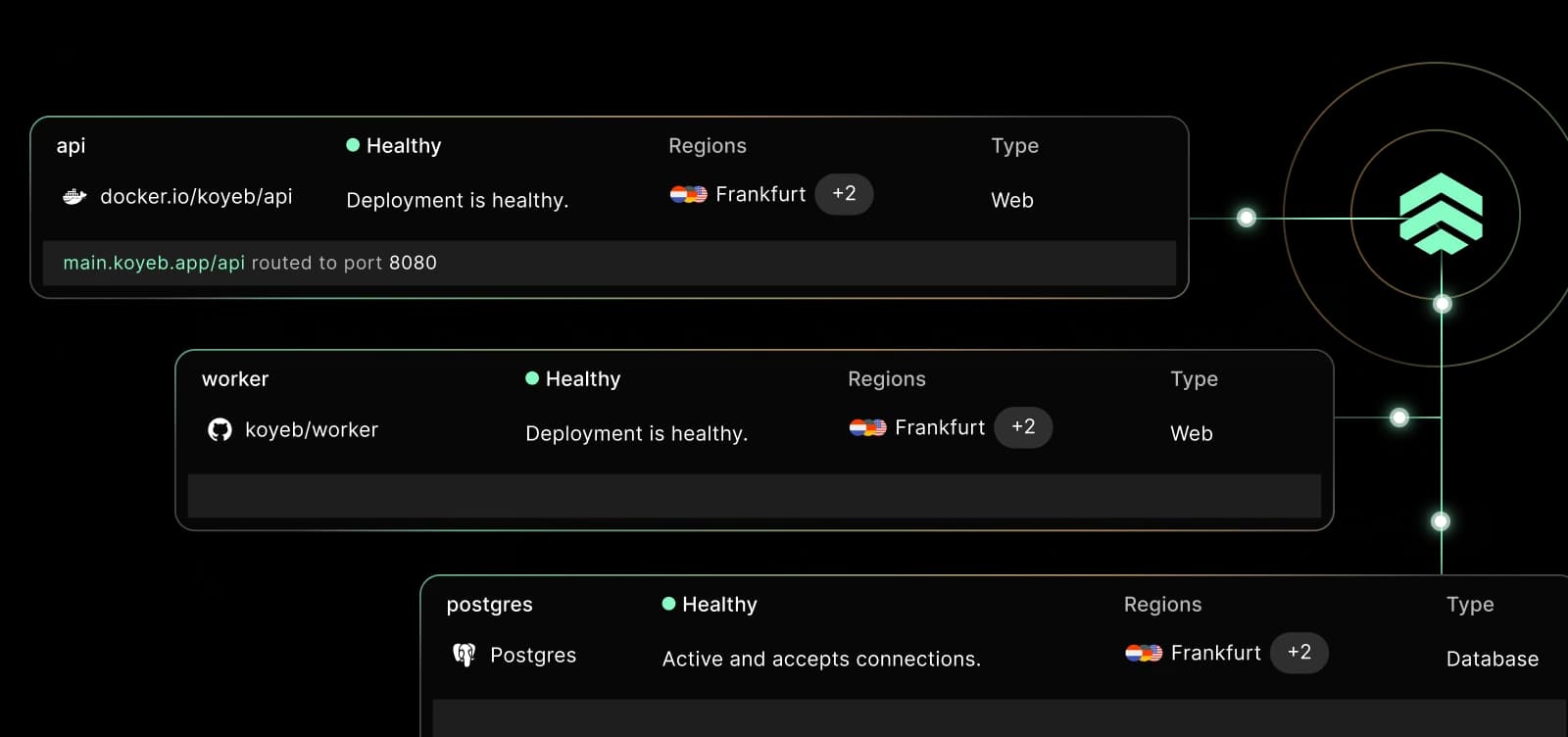Click the region flags icon in api card
Screen dimensions: 1568x737
pos(688,195)
